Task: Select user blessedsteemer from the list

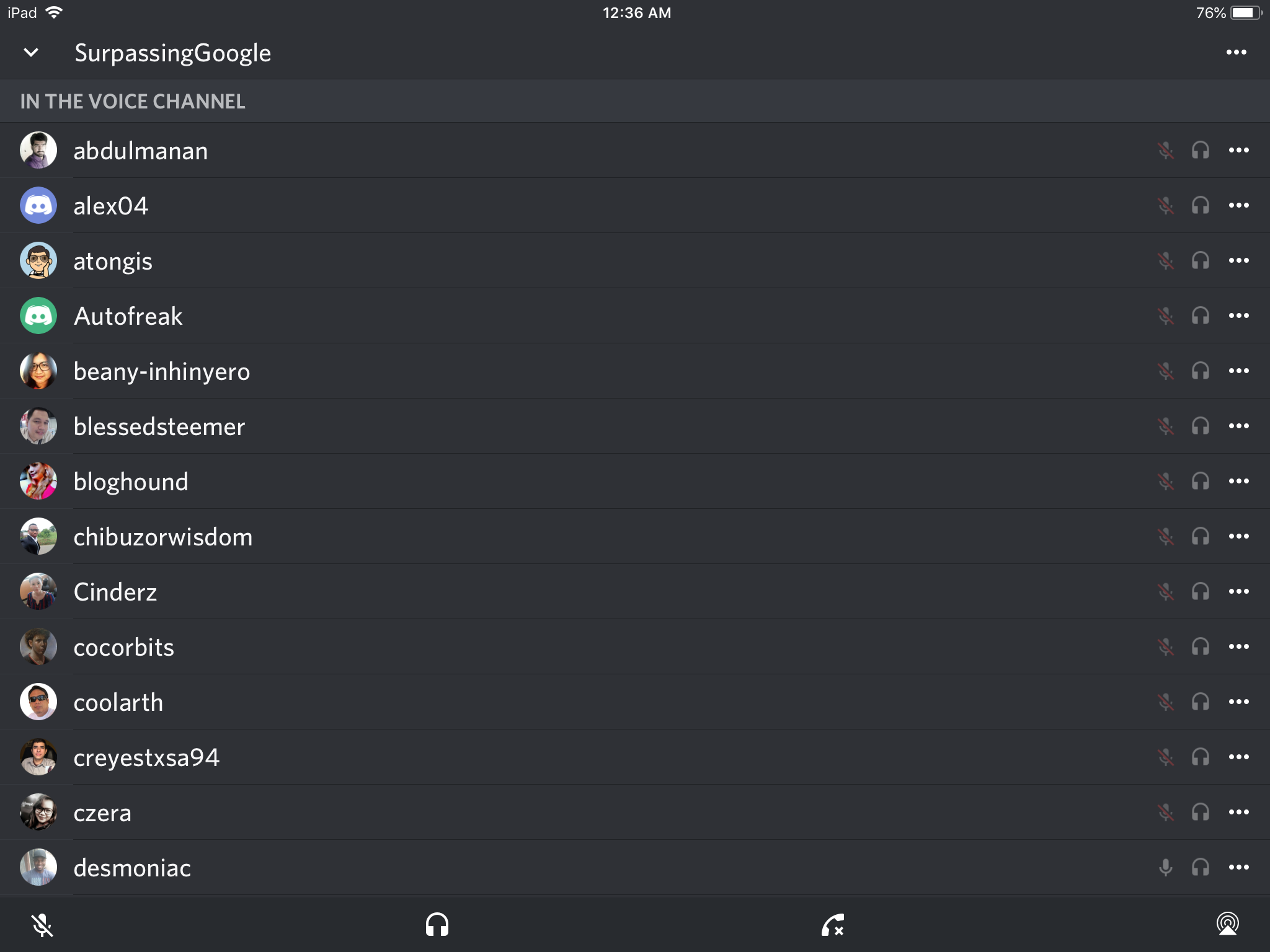Action: (635, 426)
